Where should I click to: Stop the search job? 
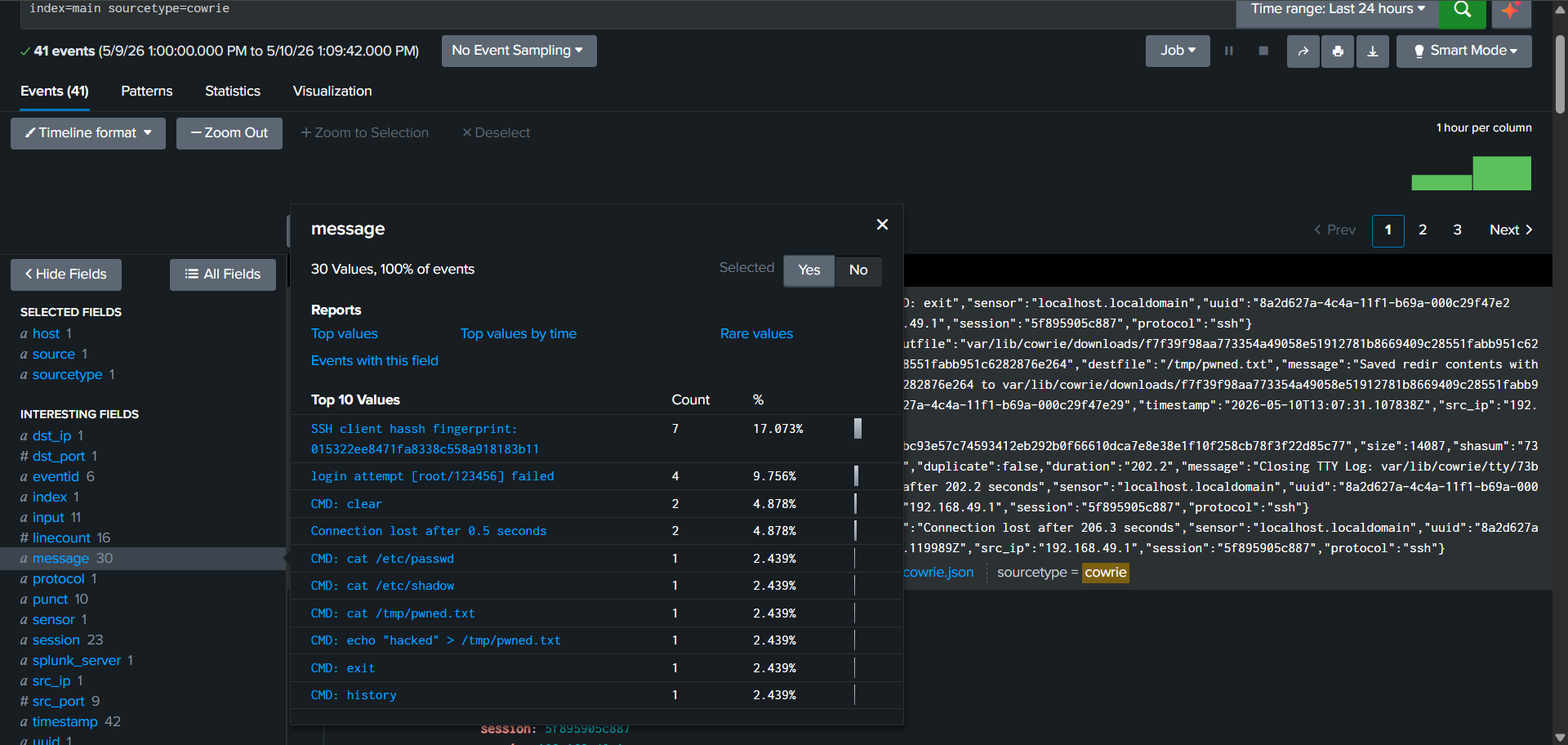[1263, 51]
